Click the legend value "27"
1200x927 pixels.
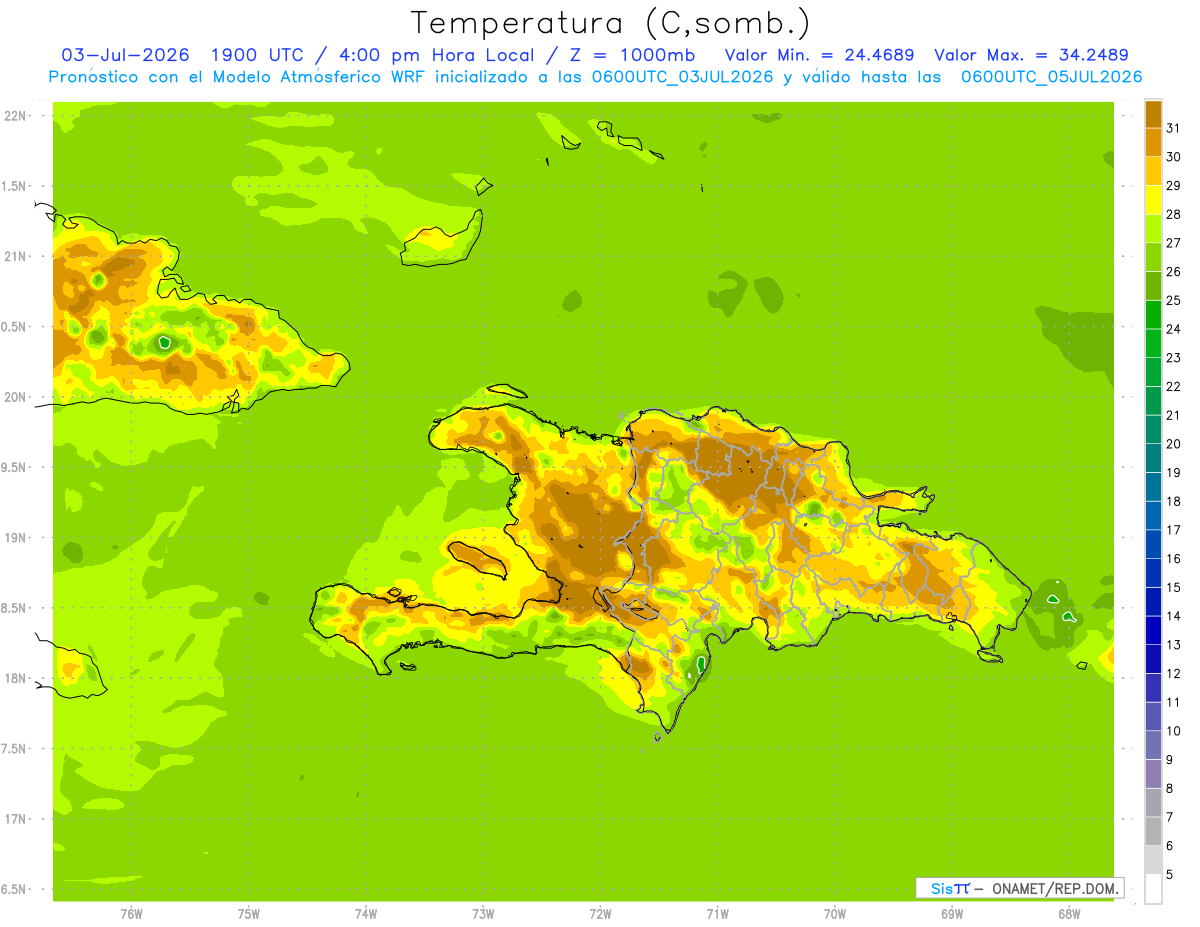(1173, 243)
